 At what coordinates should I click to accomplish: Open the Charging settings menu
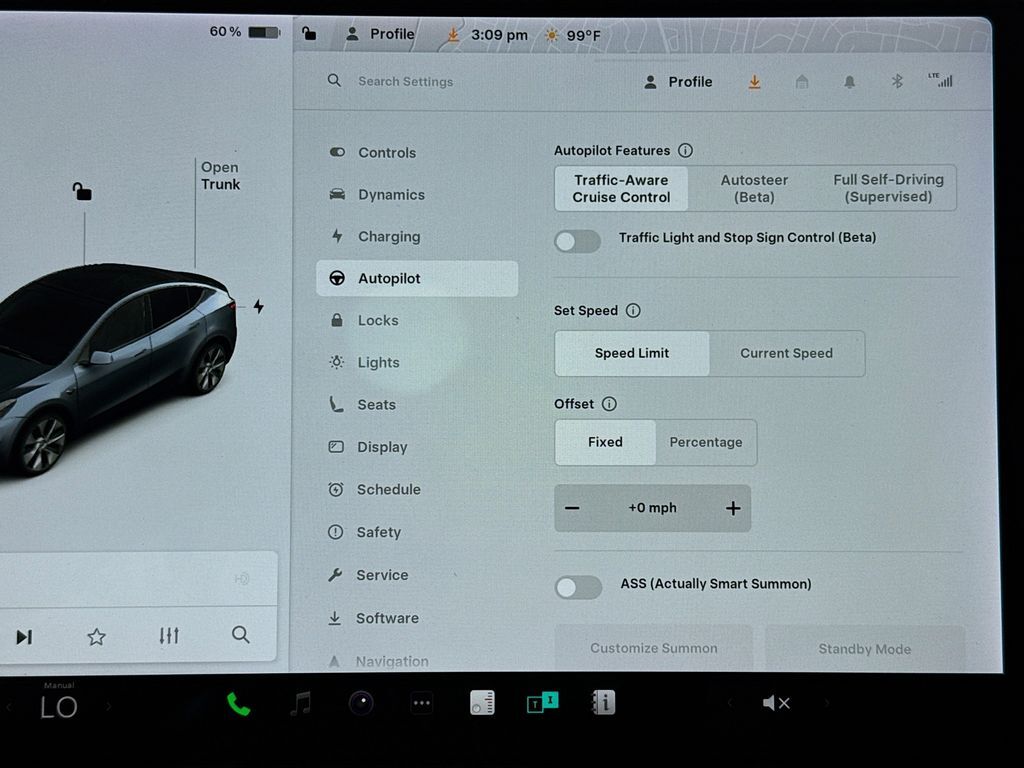[389, 236]
